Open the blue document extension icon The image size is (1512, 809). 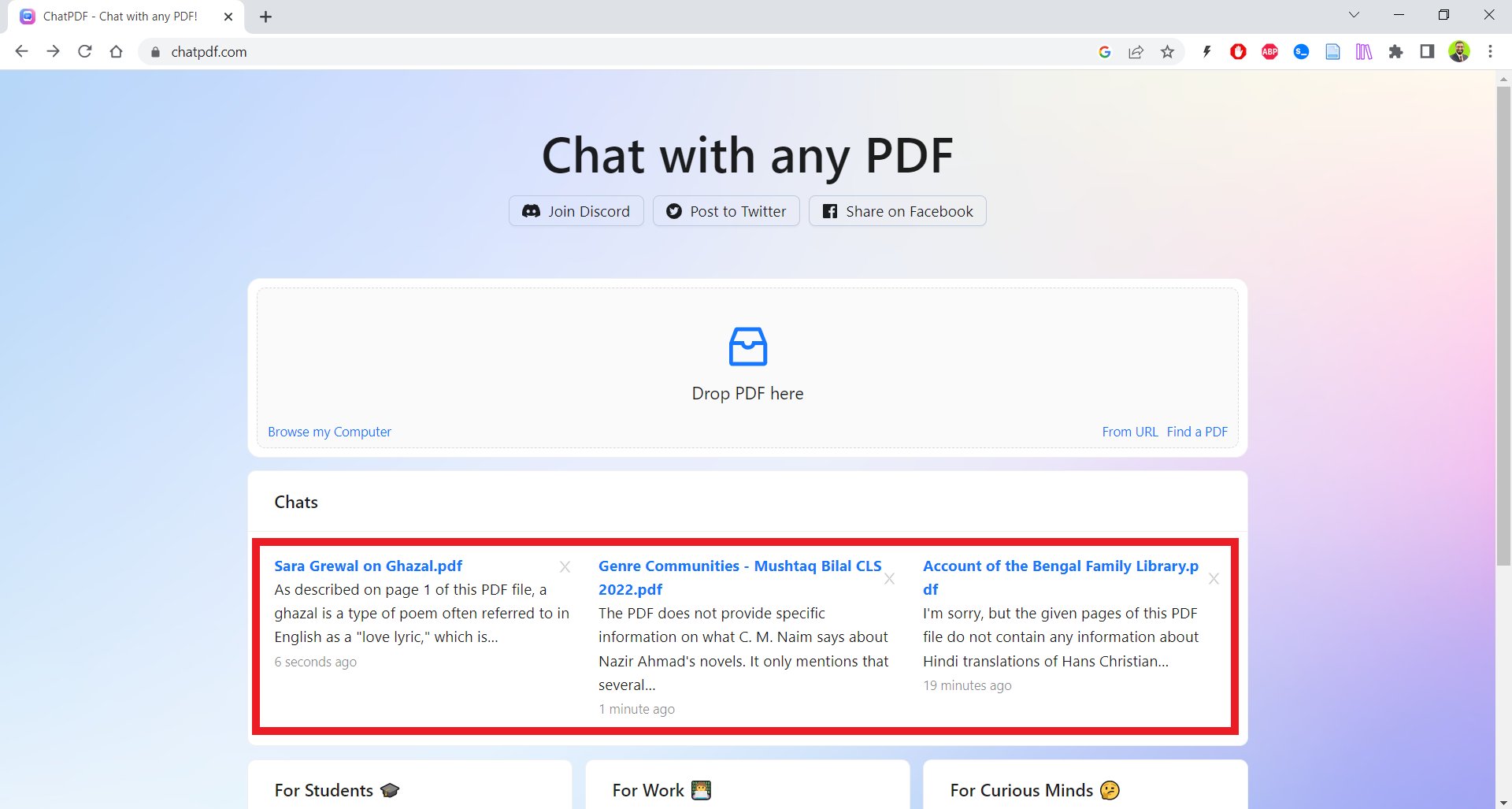coord(1332,52)
